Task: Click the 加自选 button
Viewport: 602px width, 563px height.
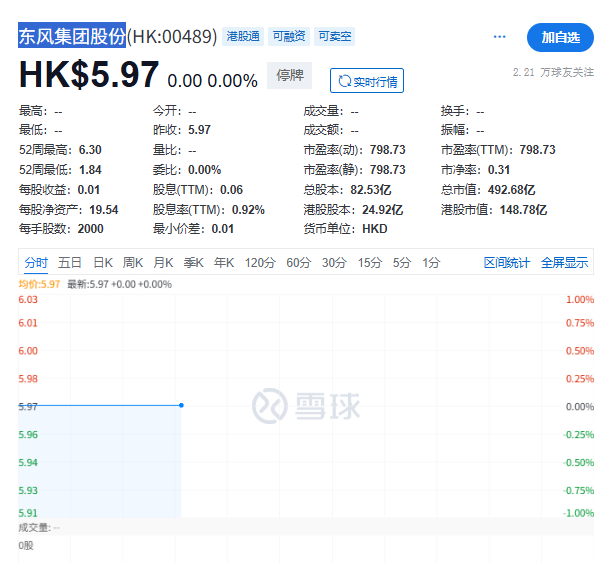Action: click(x=560, y=38)
